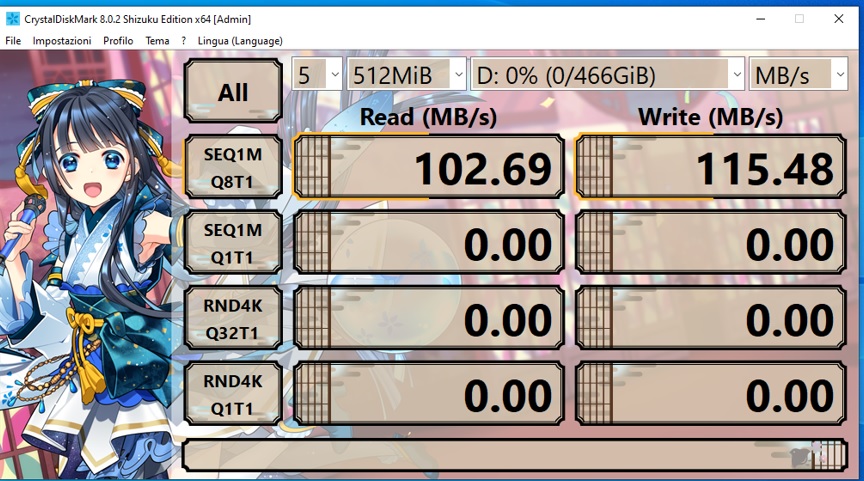864x481 pixels.
Task: Click the RND4K Q32T1 read value 0.00
Action: click(429, 318)
